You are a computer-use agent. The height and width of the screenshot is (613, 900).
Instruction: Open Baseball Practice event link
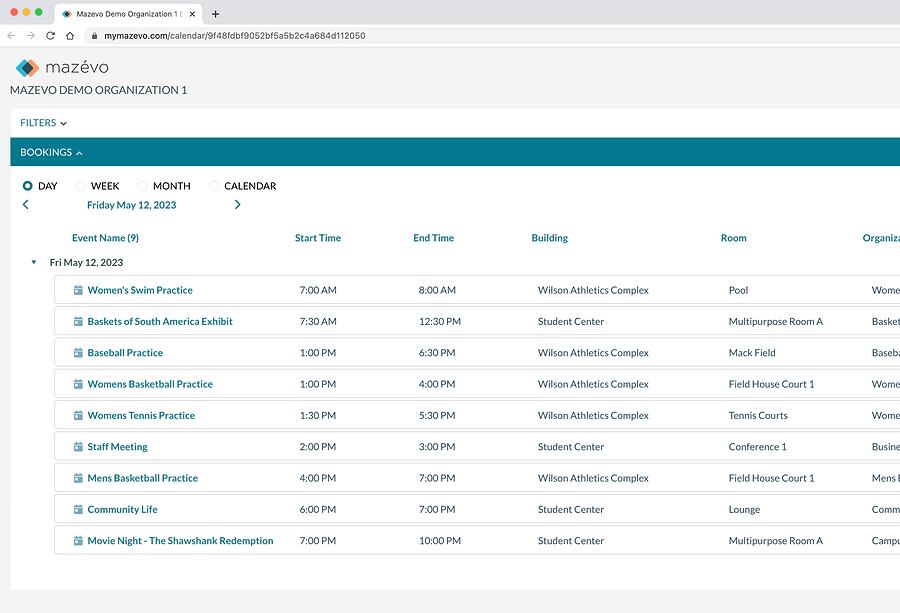pos(125,352)
